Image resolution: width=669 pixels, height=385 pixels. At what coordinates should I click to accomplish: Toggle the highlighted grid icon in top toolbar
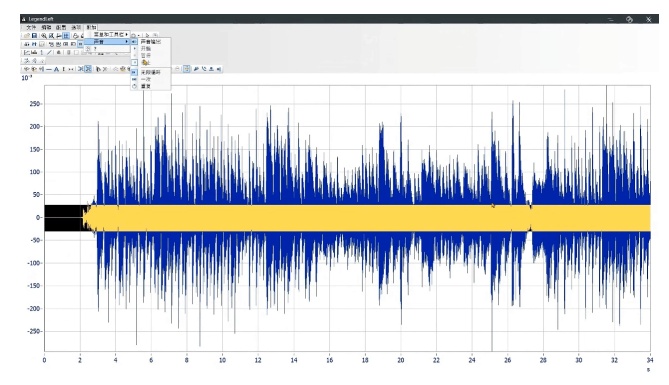66,36
